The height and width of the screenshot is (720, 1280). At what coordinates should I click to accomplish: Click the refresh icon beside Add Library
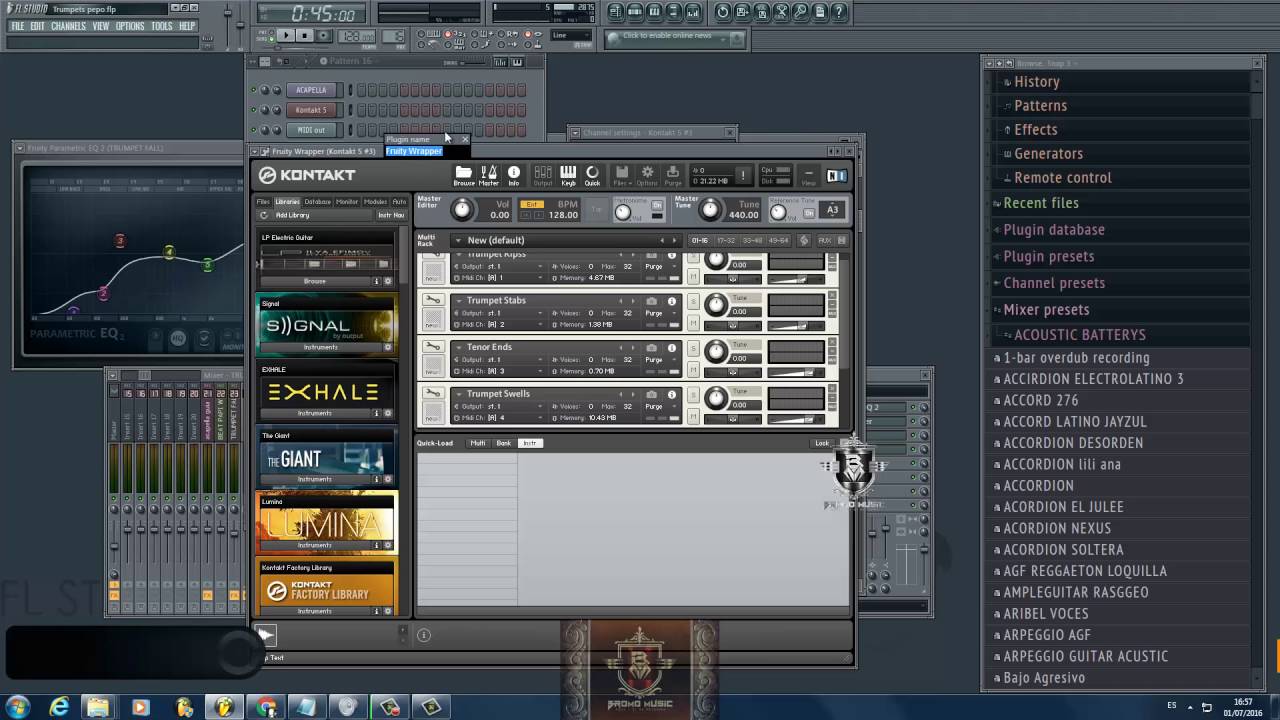[264, 215]
